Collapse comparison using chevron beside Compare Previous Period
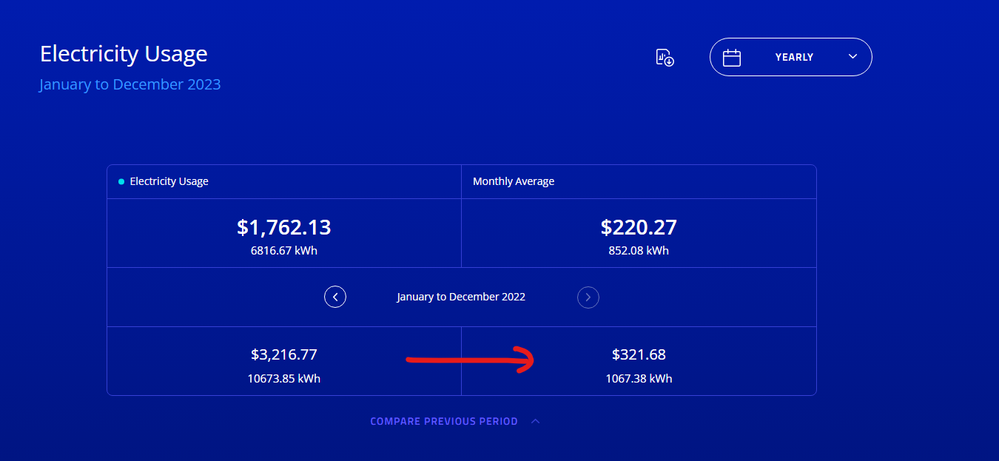The image size is (999, 461). pos(536,422)
